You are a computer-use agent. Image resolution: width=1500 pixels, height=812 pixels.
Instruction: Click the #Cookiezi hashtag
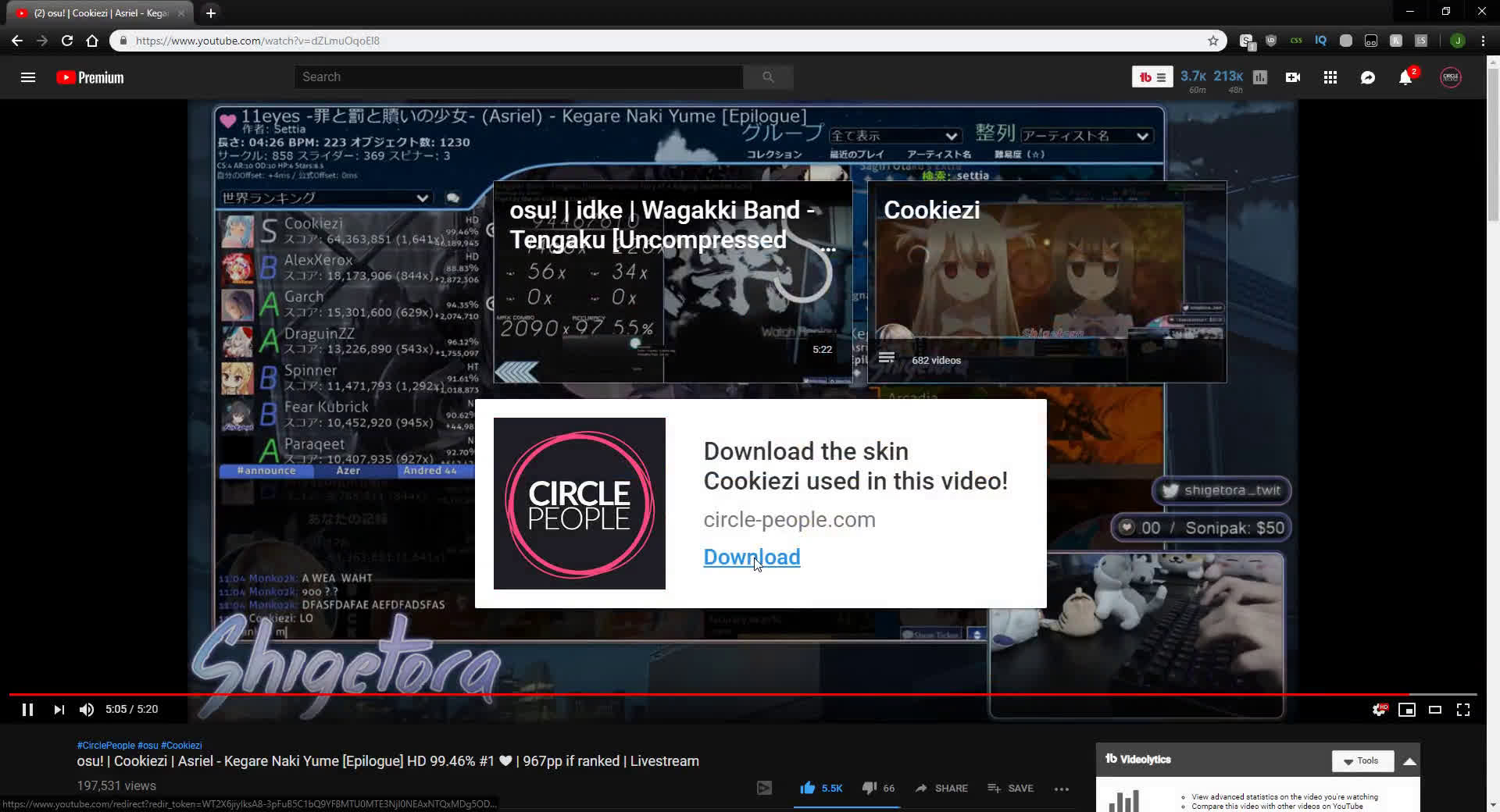[x=181, y=746]
